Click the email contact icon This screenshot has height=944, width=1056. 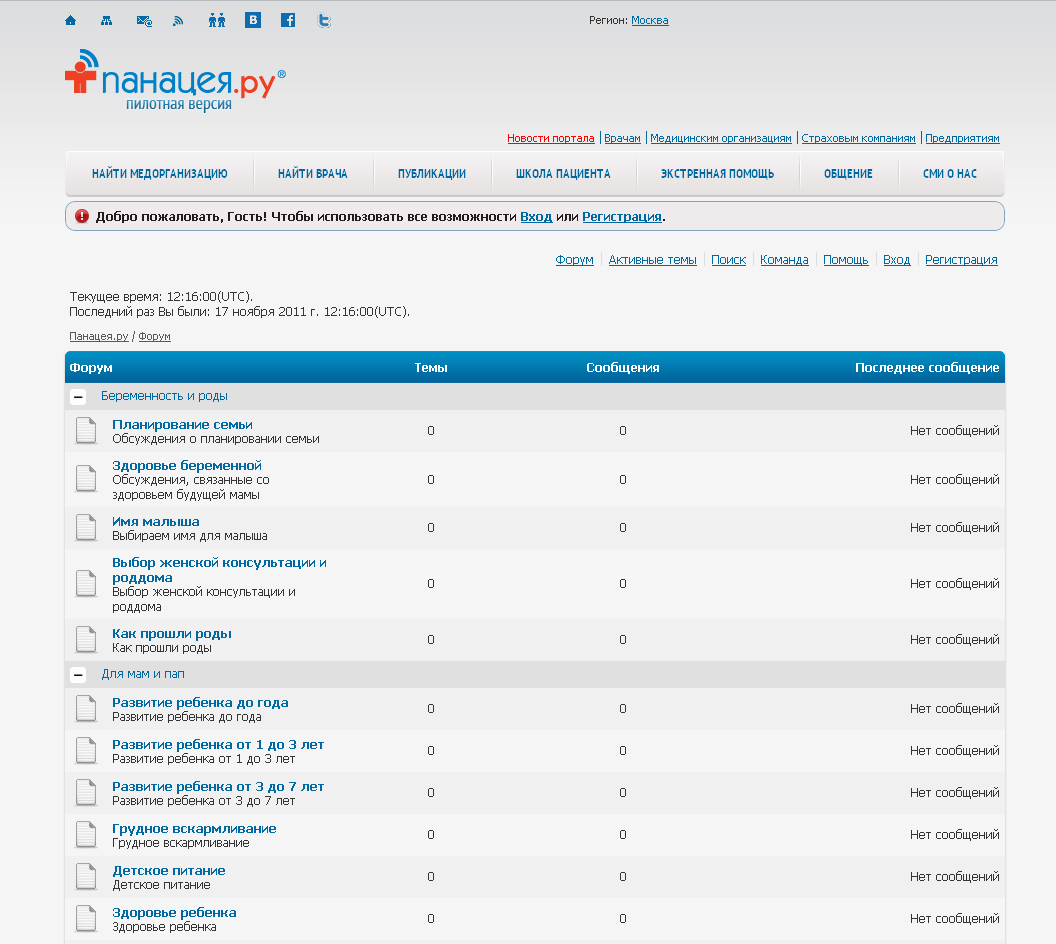click(144, 21)
